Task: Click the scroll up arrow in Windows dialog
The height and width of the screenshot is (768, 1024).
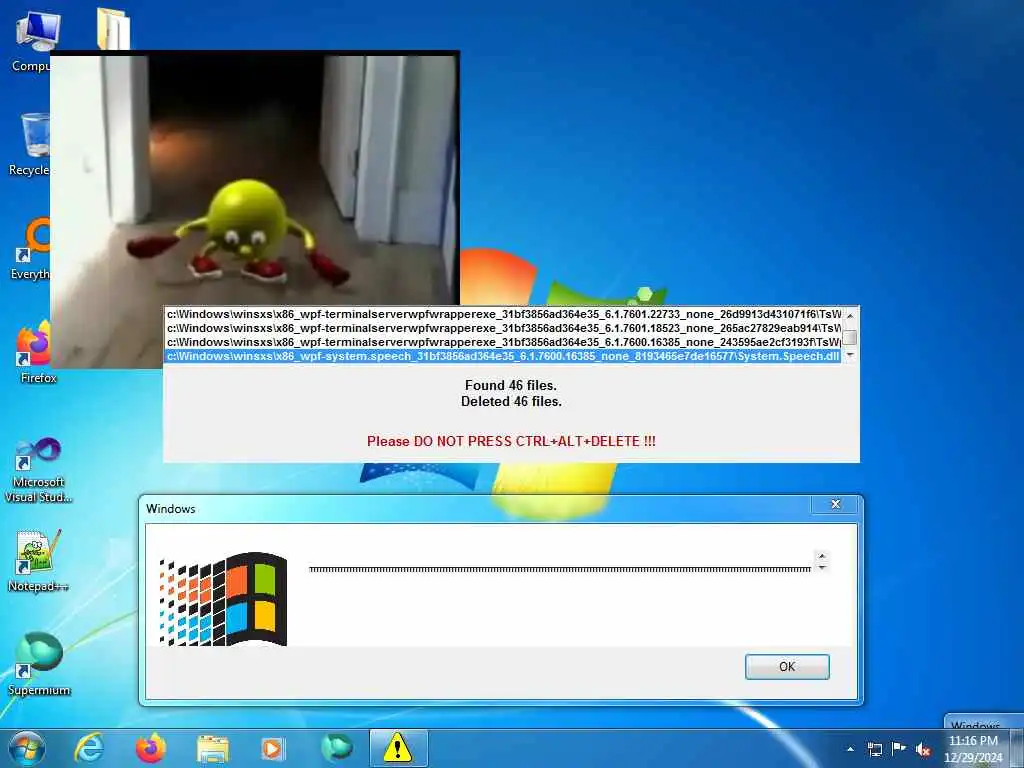Action: pos(822,556)
